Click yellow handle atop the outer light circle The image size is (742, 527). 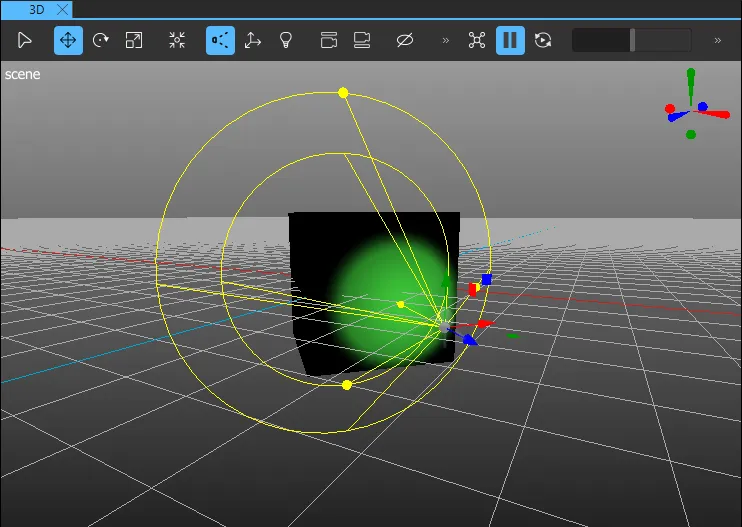point(343,93)
